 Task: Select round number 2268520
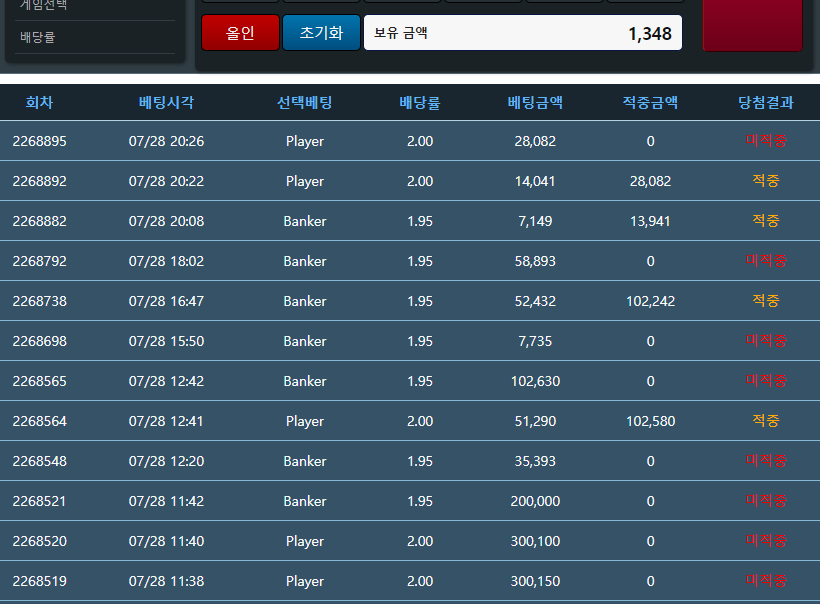pos(39,541)
